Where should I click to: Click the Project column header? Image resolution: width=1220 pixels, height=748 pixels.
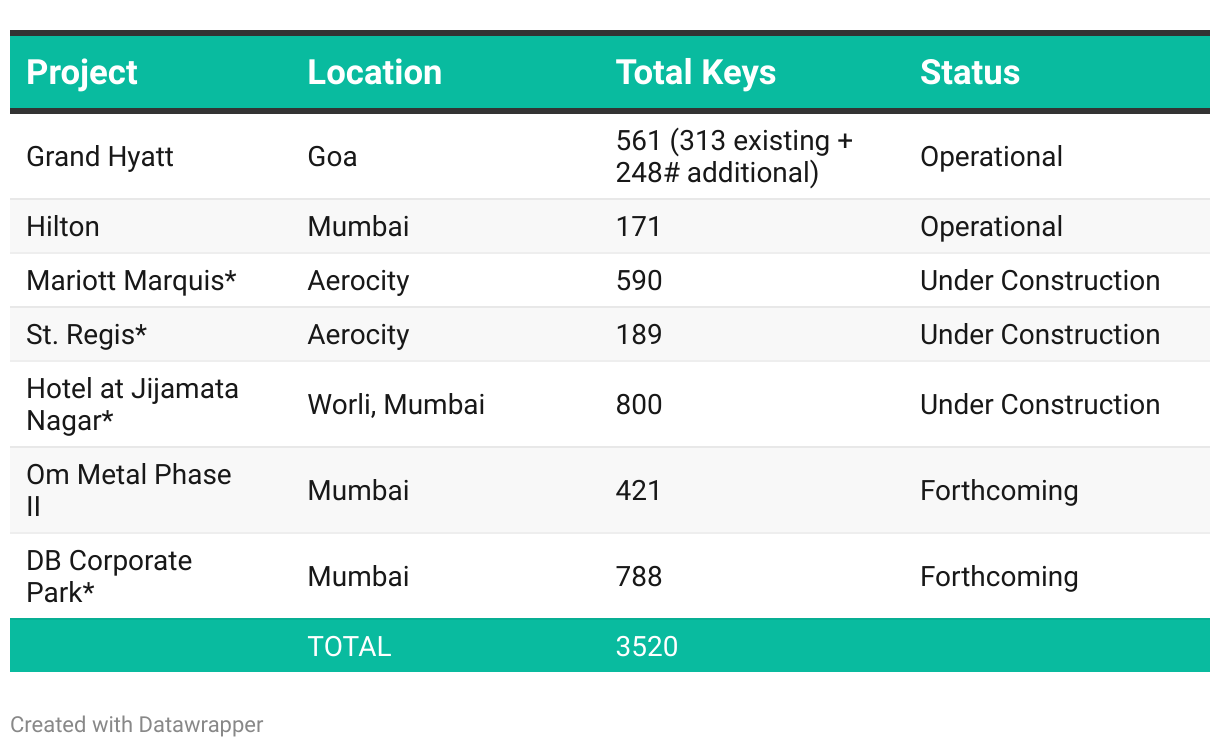click(x=82, y=72)
